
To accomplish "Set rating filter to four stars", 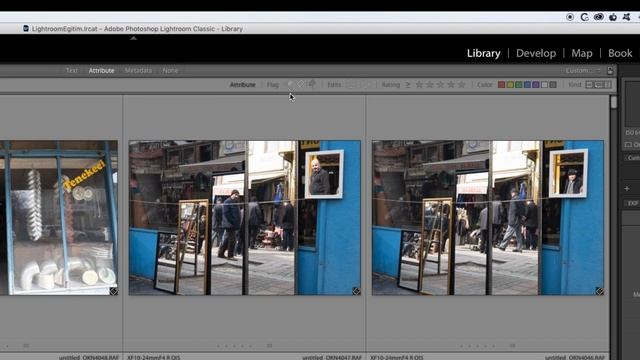I will [451, 84].
